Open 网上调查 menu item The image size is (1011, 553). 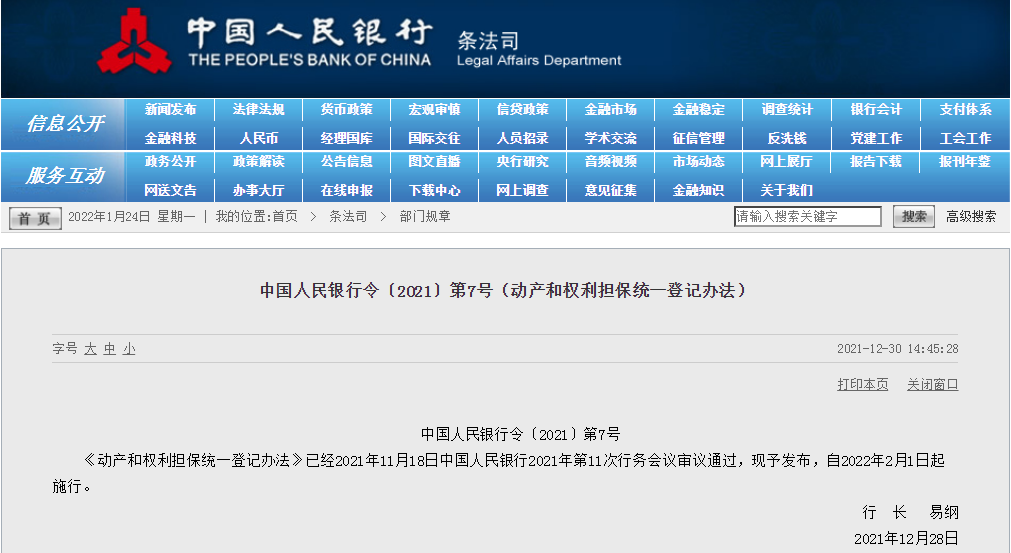(523, 190)
